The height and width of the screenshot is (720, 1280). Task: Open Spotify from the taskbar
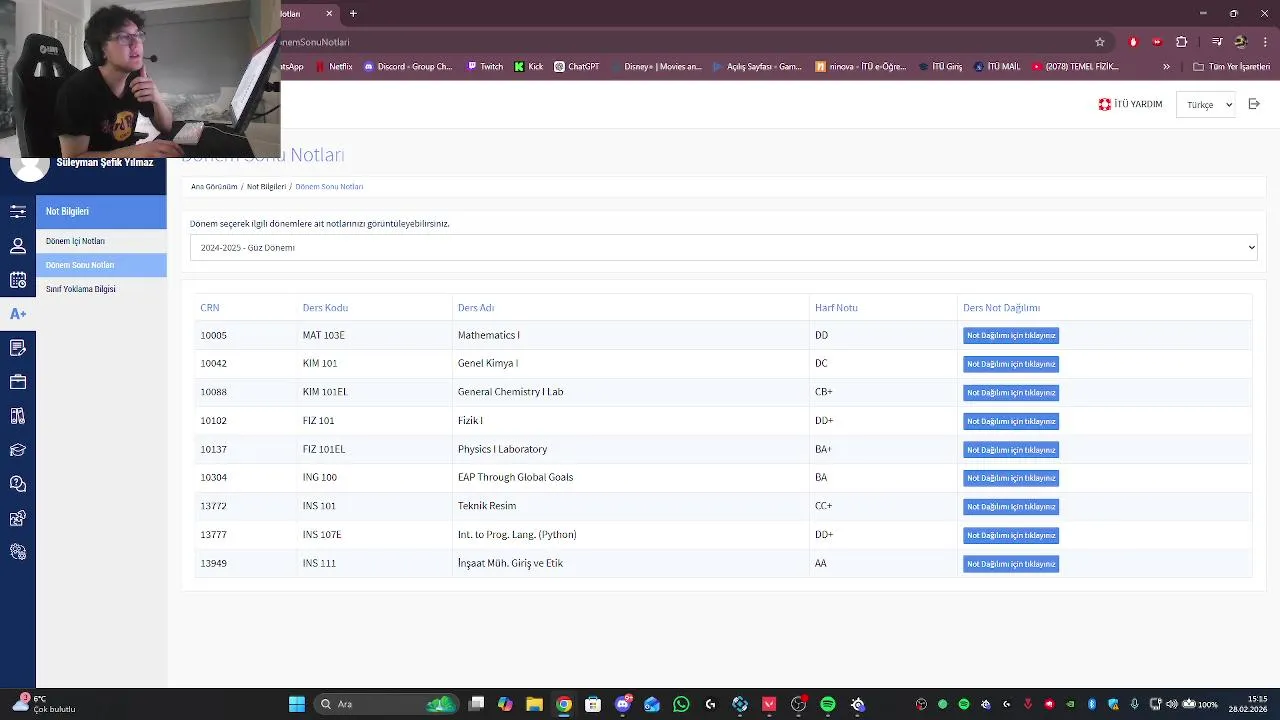828,704
